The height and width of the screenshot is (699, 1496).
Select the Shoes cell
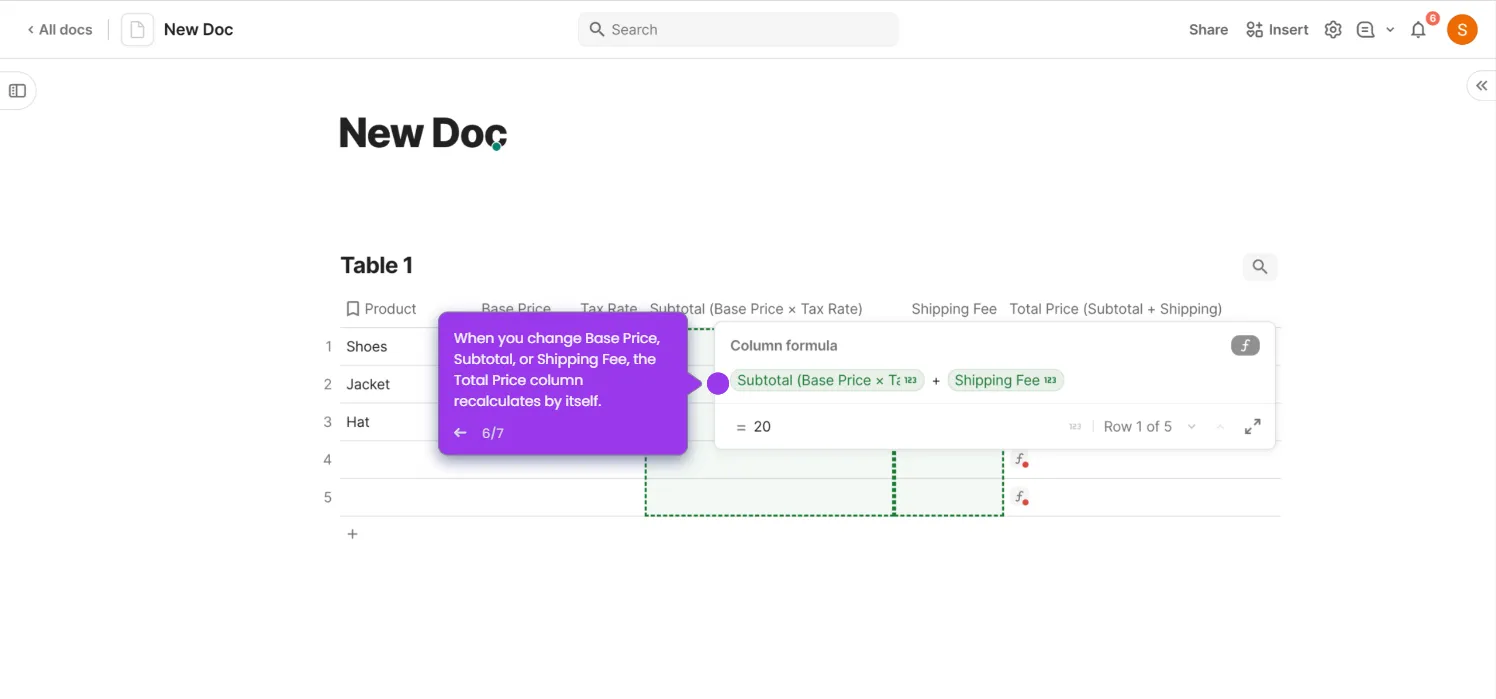tap(367, 347)
